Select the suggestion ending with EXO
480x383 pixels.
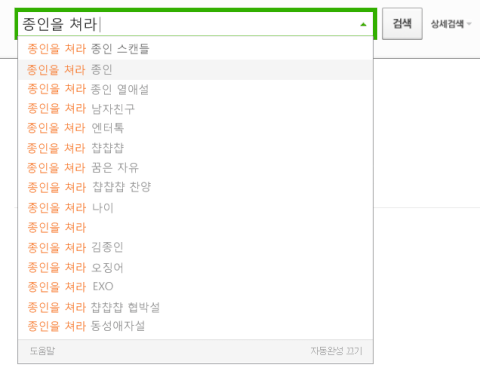195,287
